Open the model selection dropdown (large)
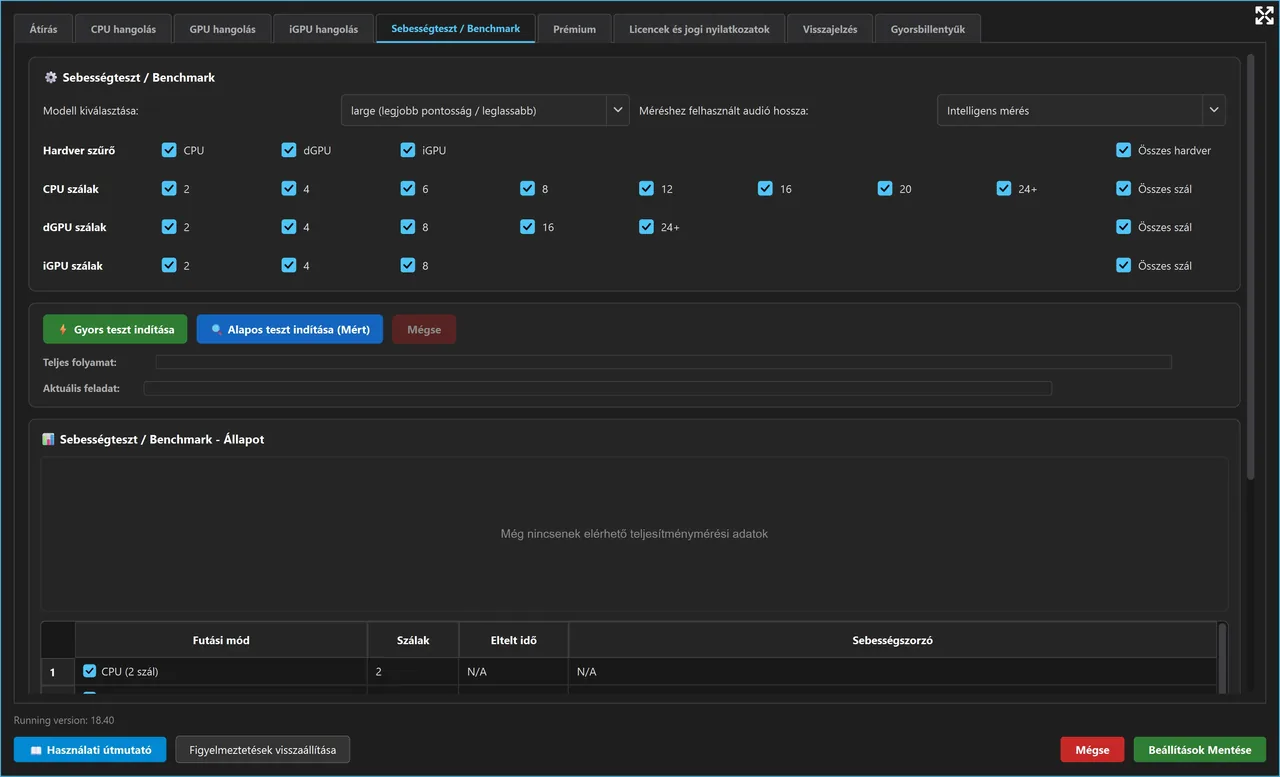The height and width of the screenshot is (777, 1280). [485, 110]
